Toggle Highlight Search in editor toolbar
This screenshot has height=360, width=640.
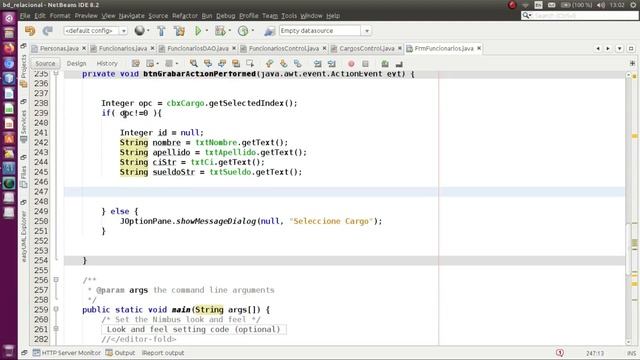(236, 64)
